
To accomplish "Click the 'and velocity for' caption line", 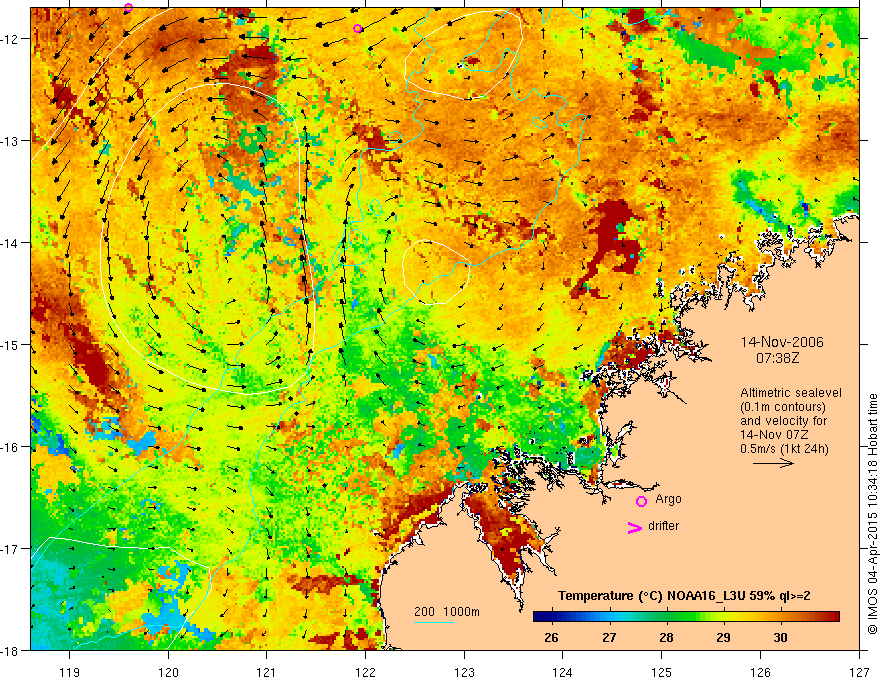I will 783,421.
